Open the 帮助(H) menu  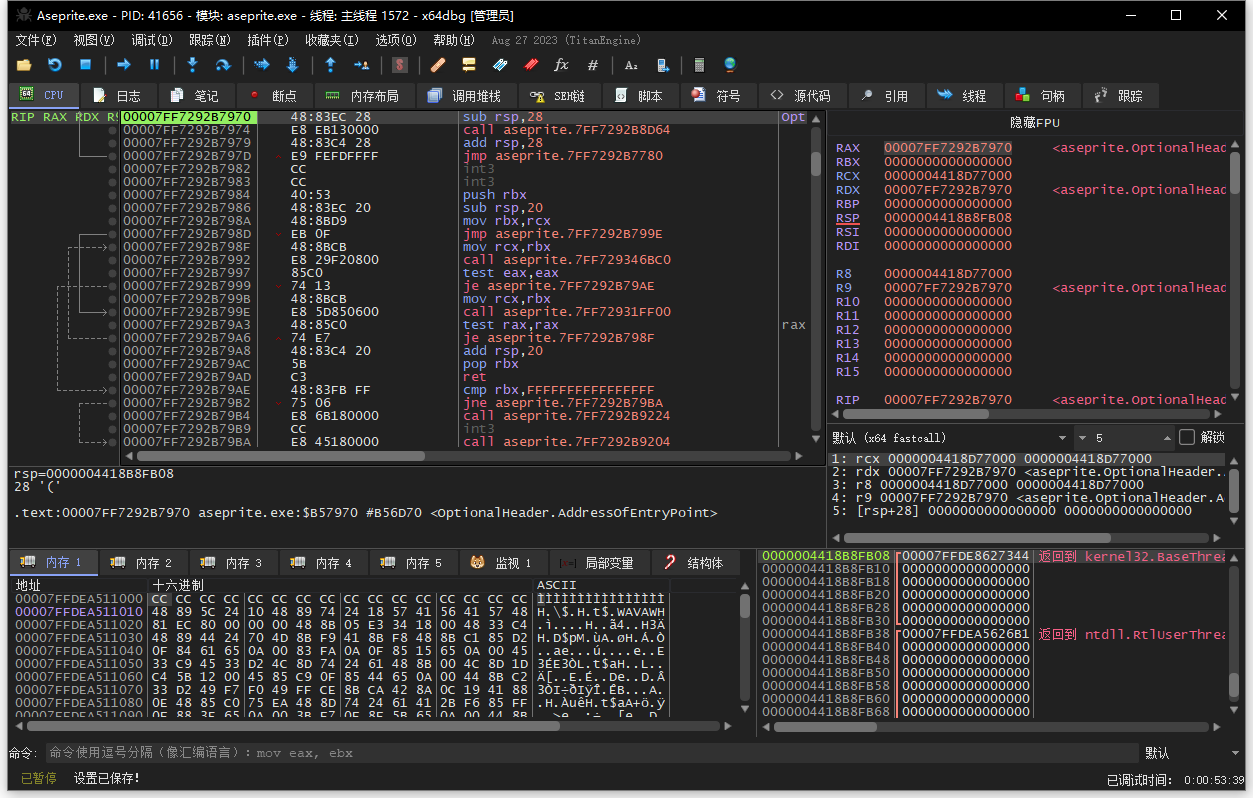(453, 40)
